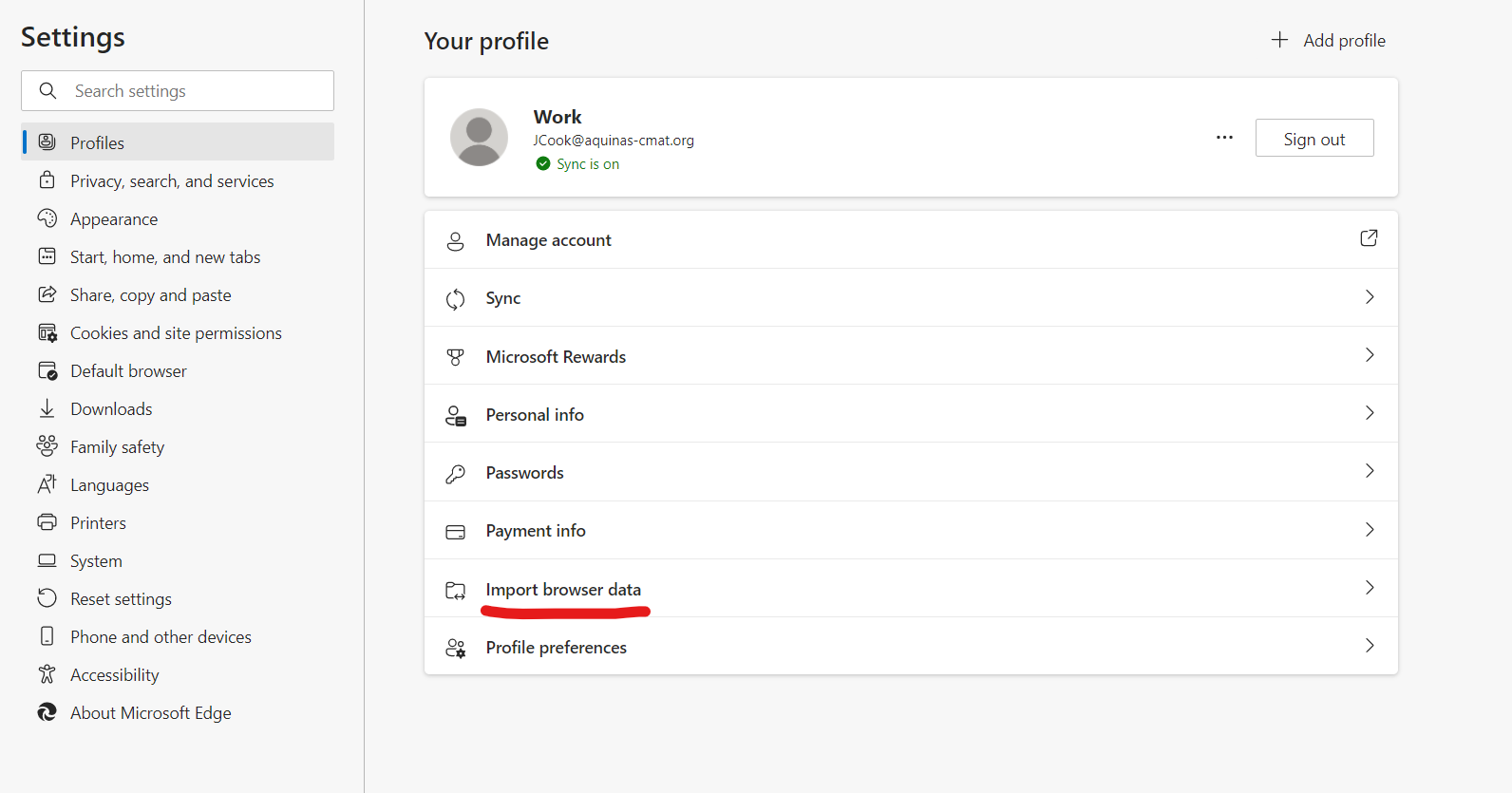Click the Reset settings icon
The height and width of the screenshot is (793, 1512).
pos(47,597)
